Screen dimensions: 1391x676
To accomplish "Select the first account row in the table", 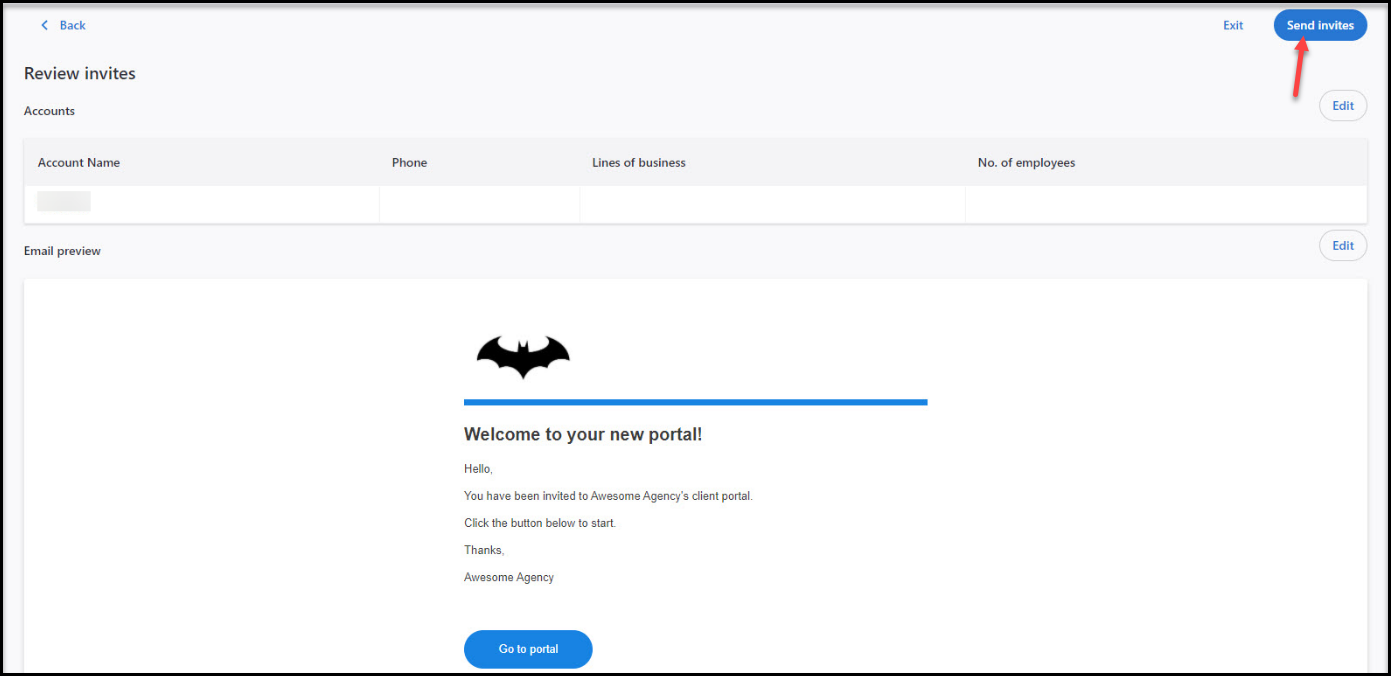I will tap(200, 201).
